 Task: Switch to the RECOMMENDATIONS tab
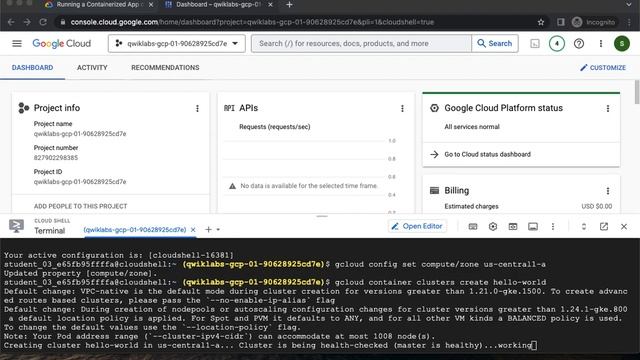click(x=165, y=68)
